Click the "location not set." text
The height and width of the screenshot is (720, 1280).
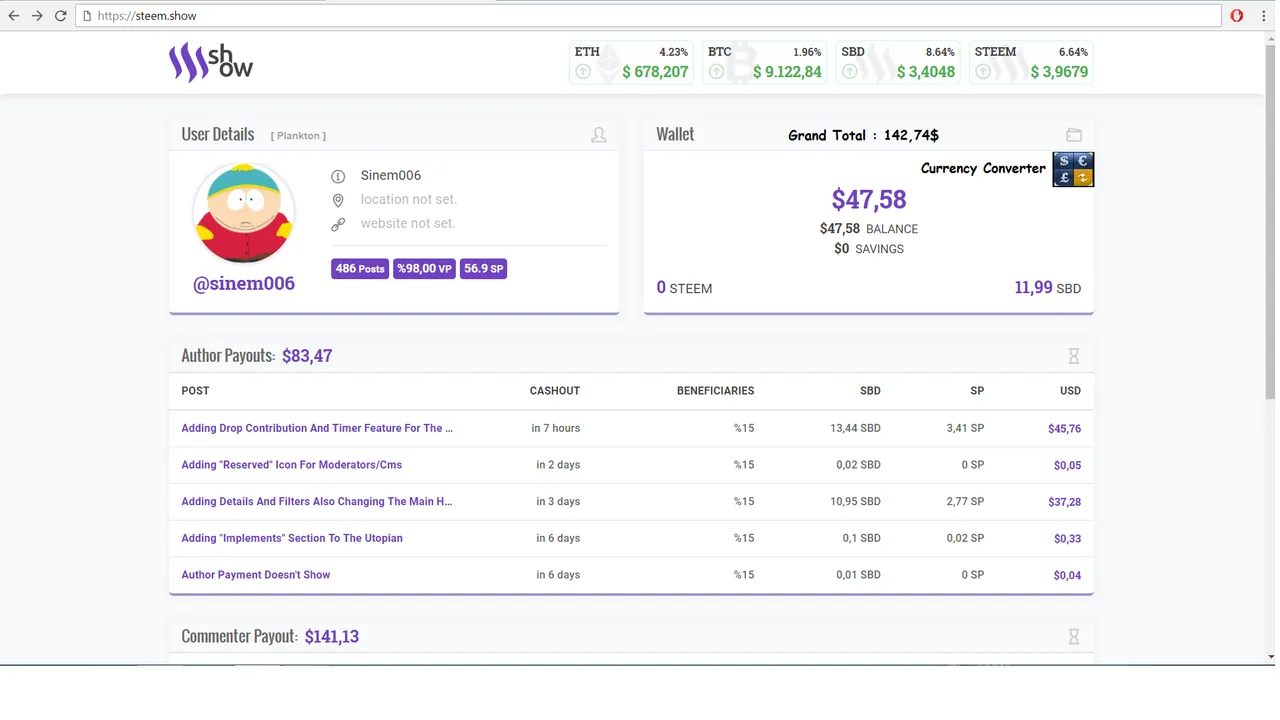click(x=409, y=199)
